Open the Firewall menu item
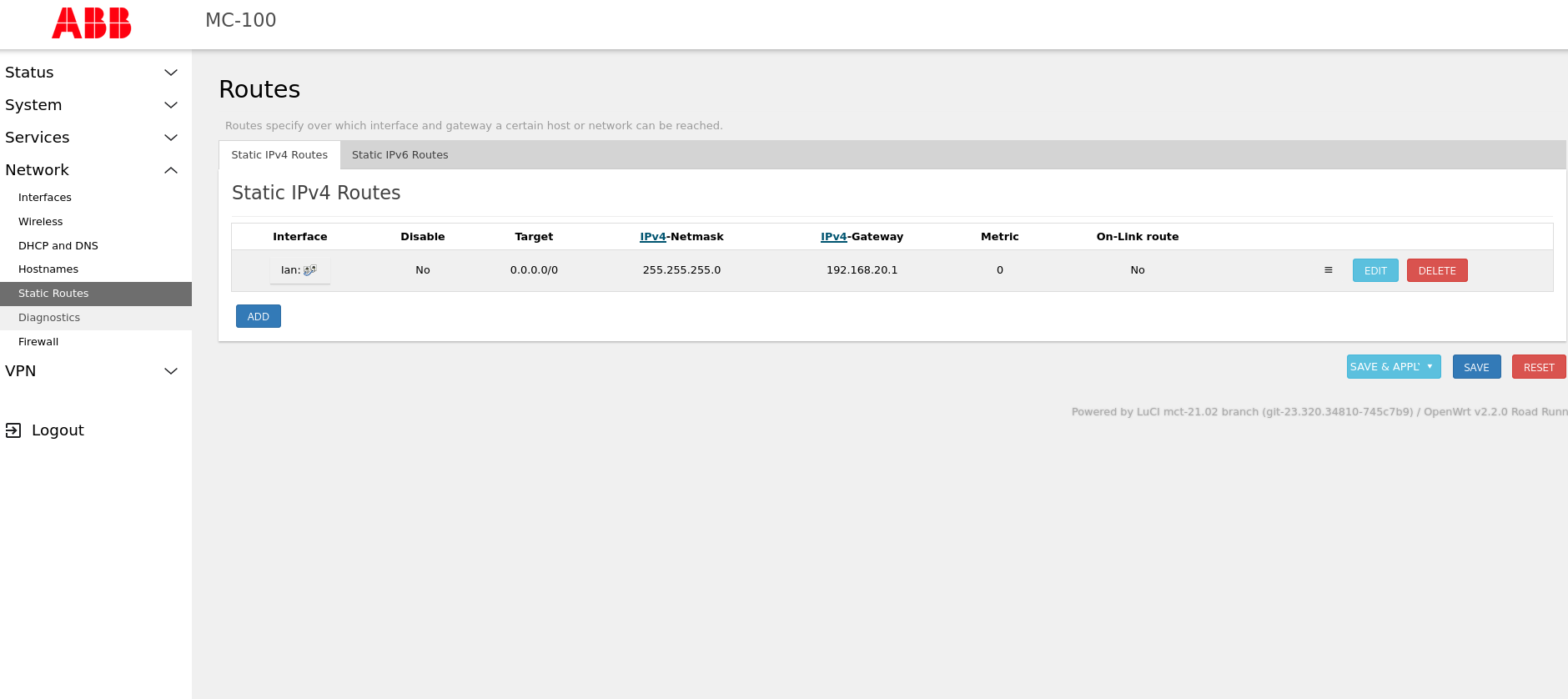Screen dimensions: 1568x699 [x=38, y=342]
